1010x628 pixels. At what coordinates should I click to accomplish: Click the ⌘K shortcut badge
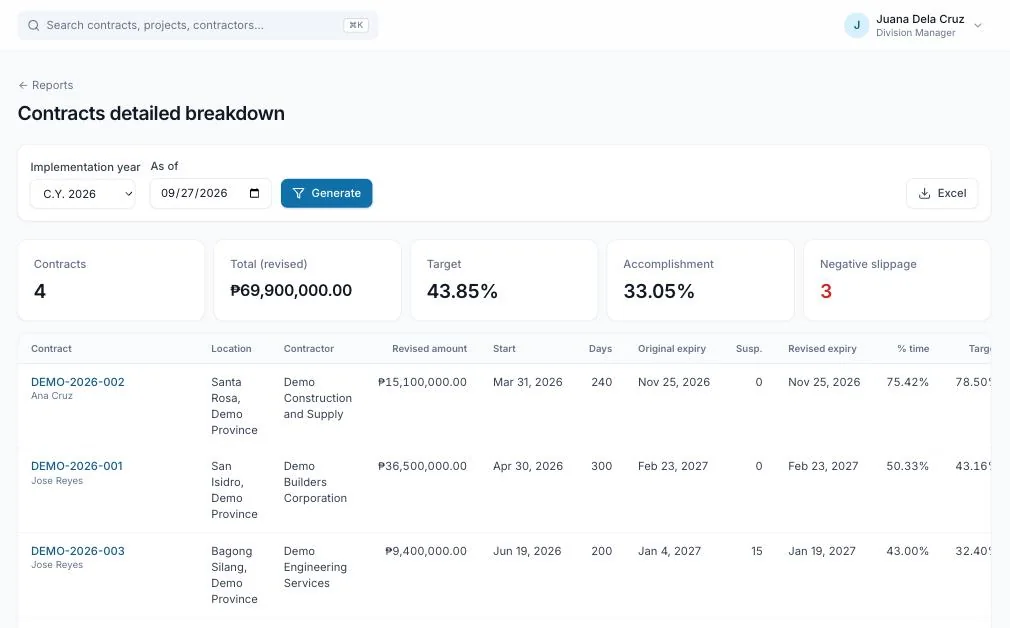(x=356, y=25)
